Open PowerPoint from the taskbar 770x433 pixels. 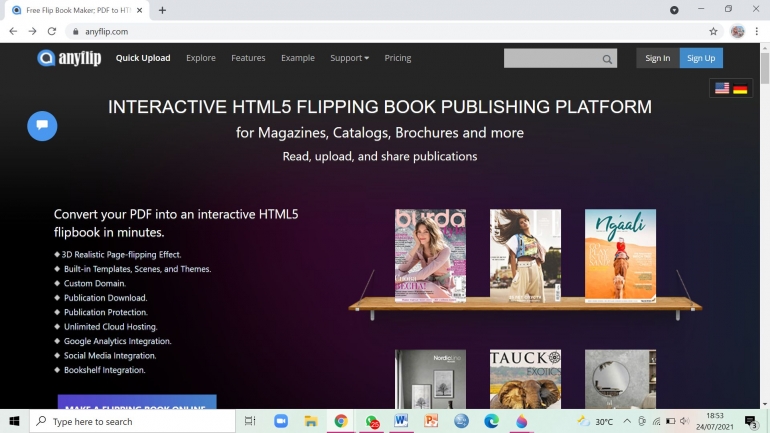tap(431, 421)
